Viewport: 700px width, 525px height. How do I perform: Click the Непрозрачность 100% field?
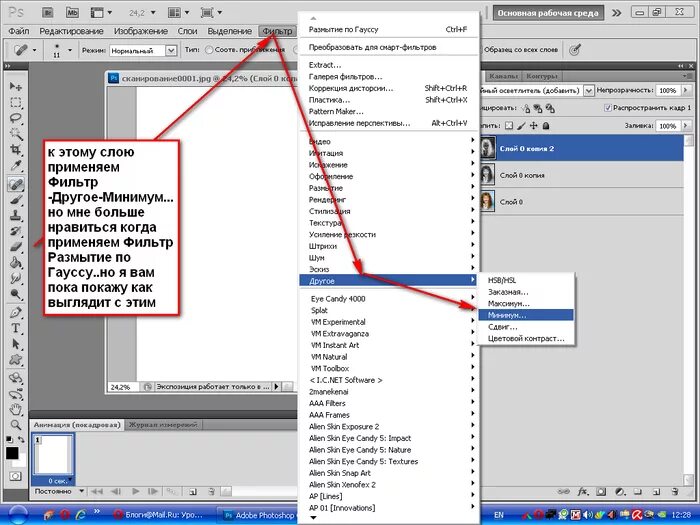point(668,90)
